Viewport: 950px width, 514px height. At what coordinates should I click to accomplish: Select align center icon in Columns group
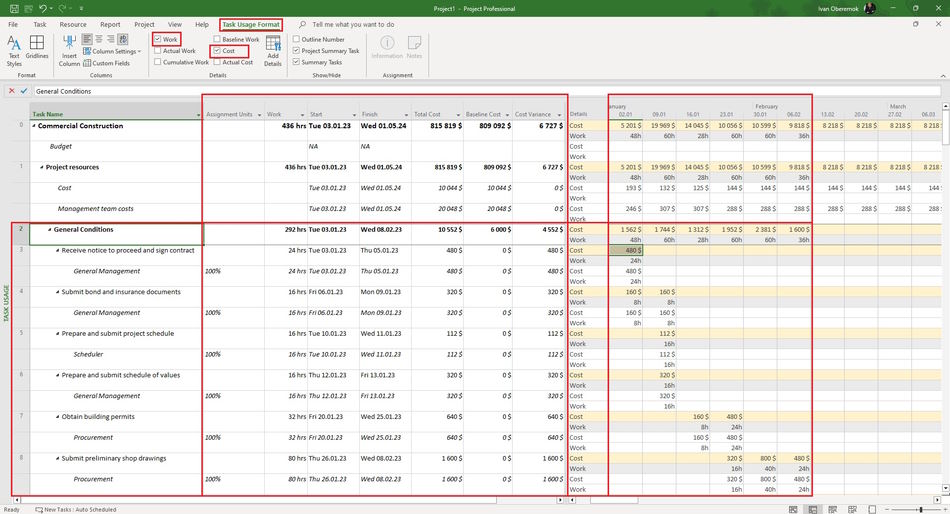point(99,39)
